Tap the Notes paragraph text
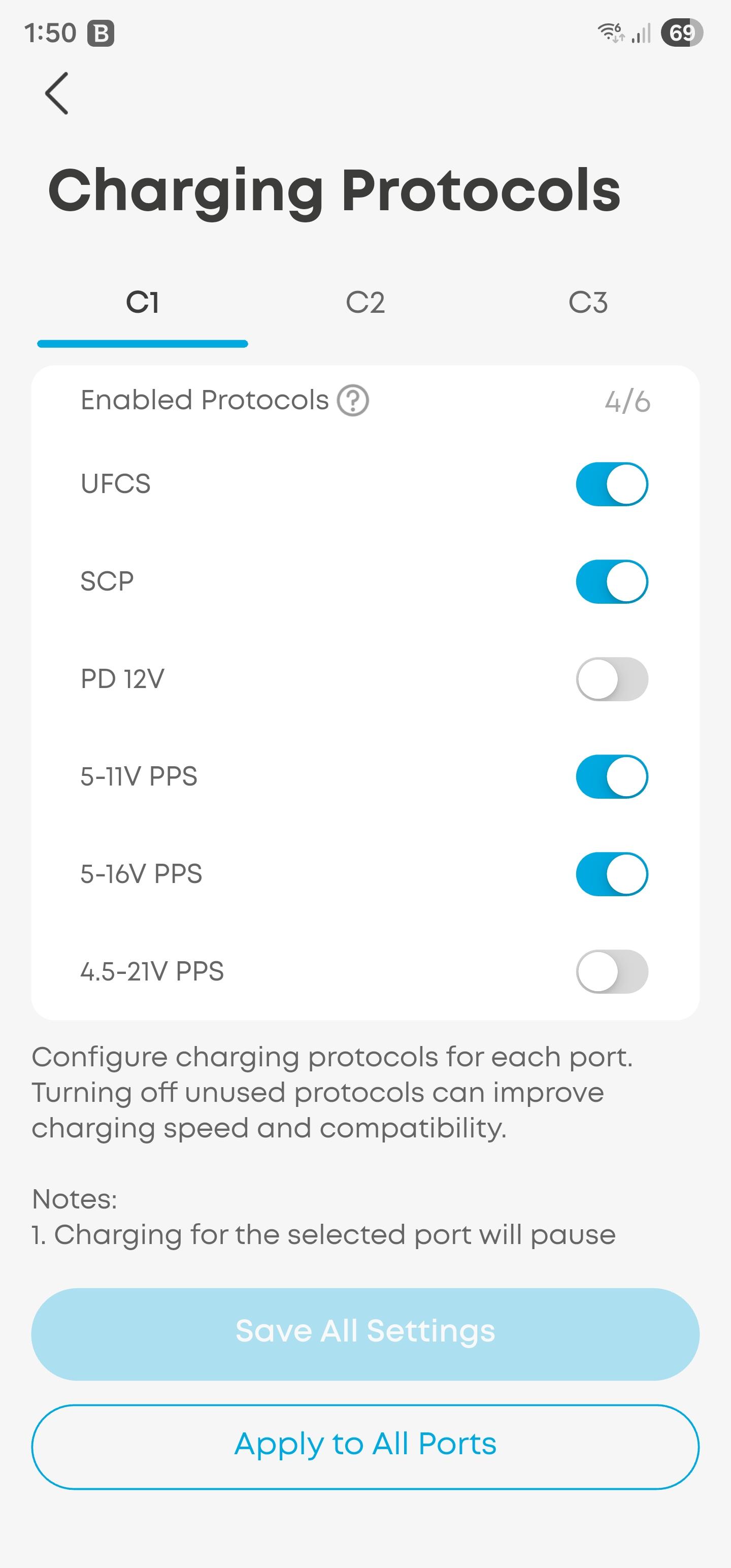This screenshot has width=731, height=1568. tap(323, 1217)
